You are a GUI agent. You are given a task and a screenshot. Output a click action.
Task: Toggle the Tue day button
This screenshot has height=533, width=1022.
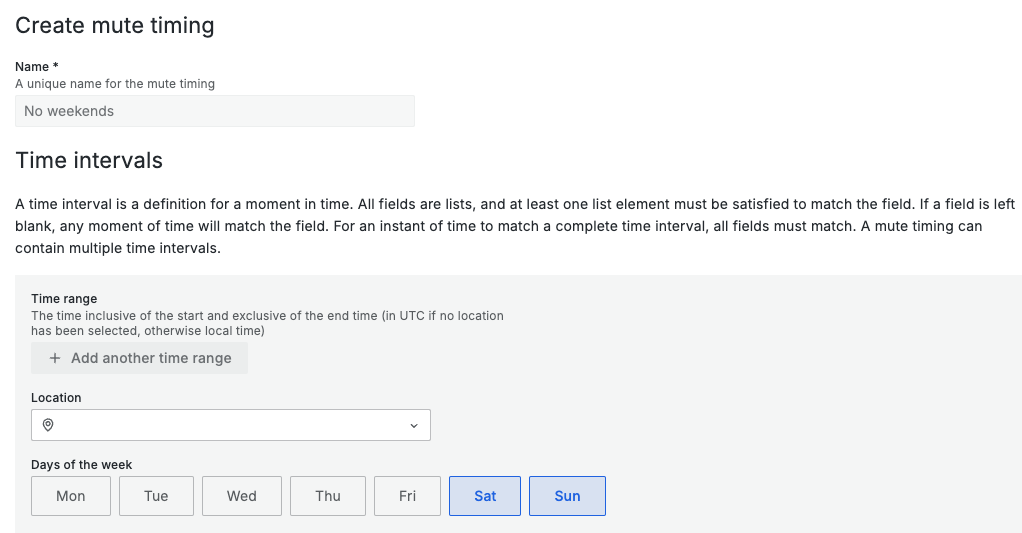point(156,496)
